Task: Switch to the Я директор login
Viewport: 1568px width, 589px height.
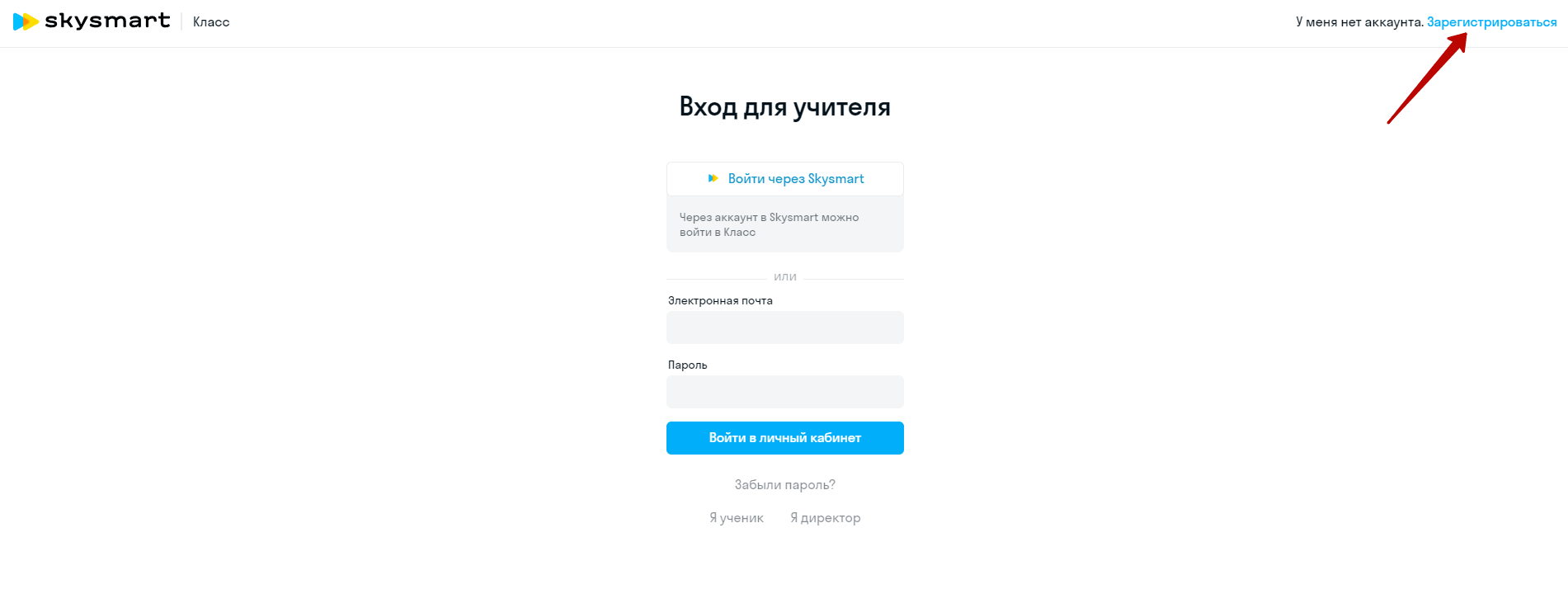Action: (825, 518)
